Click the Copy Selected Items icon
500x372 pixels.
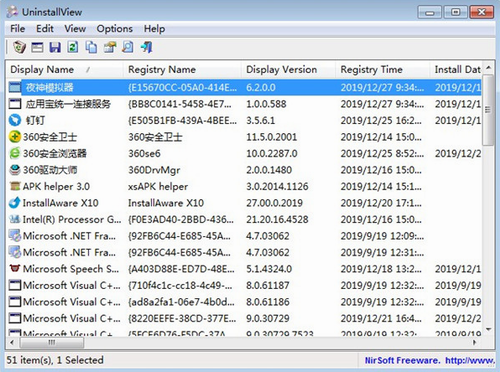pos(91,47)
